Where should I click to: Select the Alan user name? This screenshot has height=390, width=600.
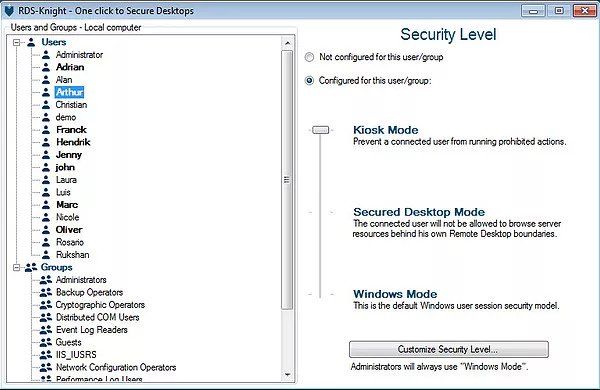[x=64, y=80]
